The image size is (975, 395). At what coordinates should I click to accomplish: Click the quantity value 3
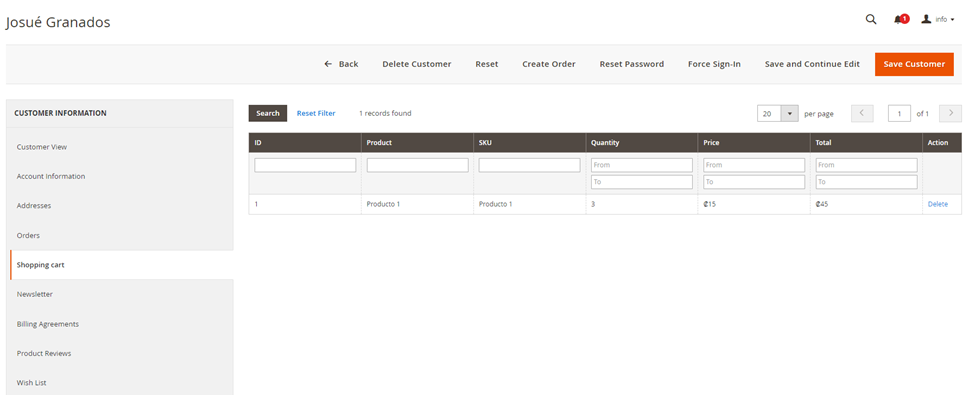(593, 204)
